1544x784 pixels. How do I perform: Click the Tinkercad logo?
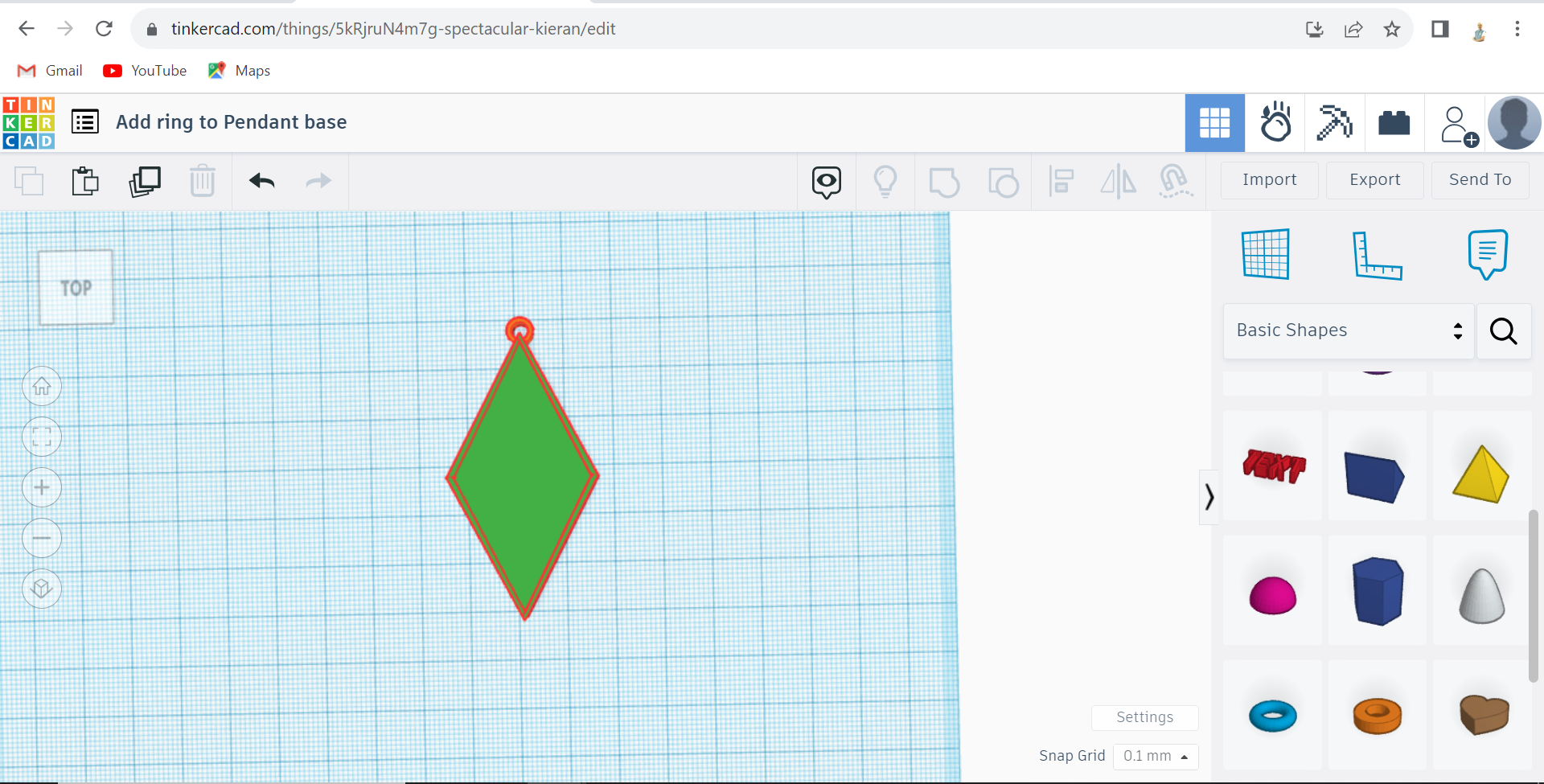29,123
